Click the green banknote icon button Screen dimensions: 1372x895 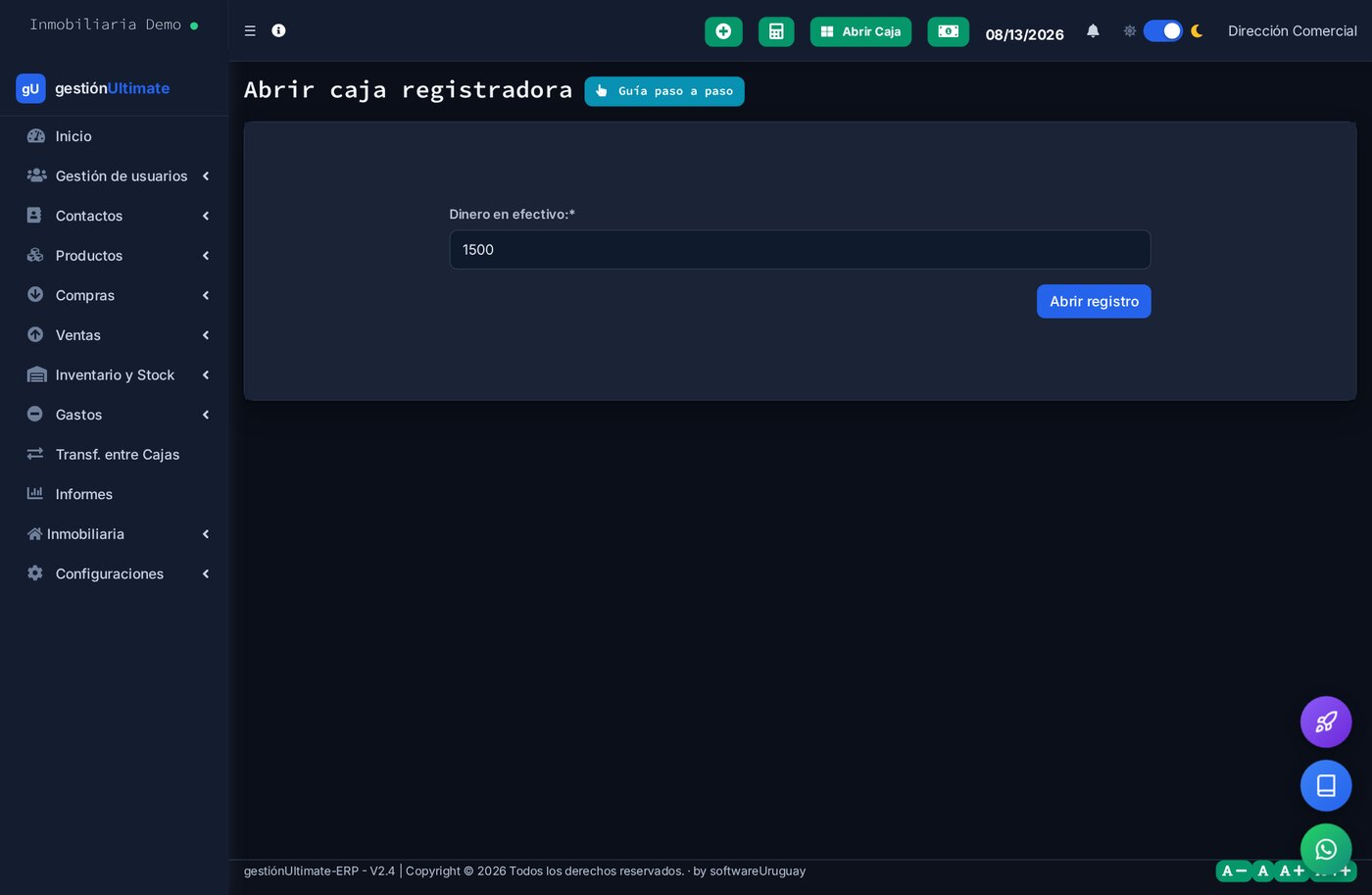tap(949, 31)
